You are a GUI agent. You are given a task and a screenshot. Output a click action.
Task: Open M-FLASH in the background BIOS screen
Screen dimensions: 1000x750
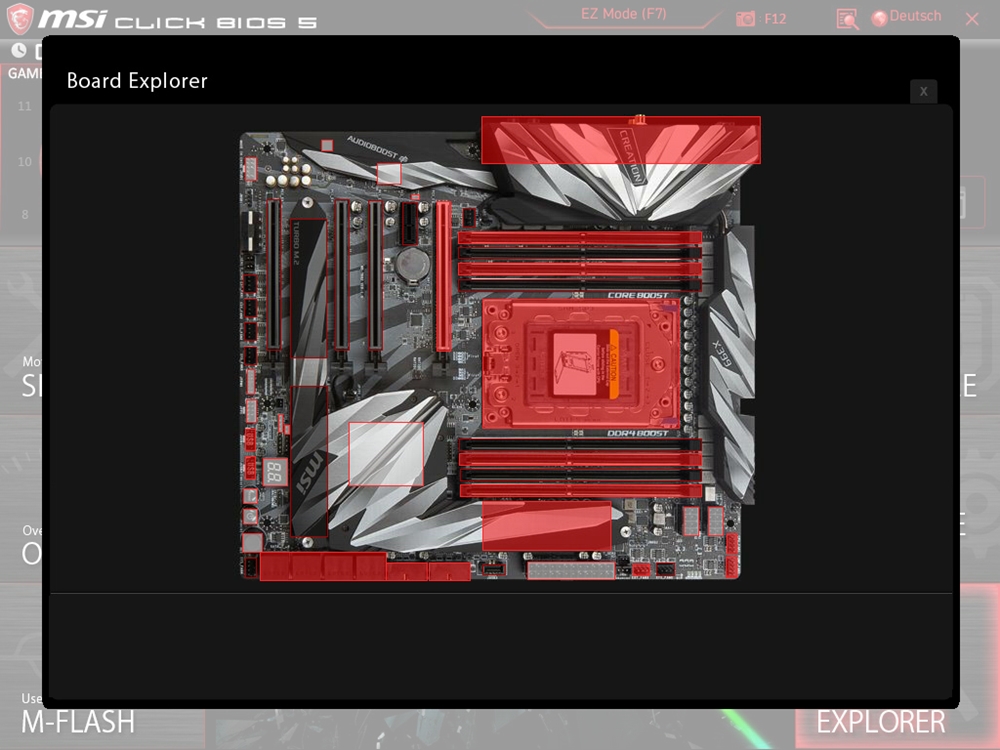point(78,722)
